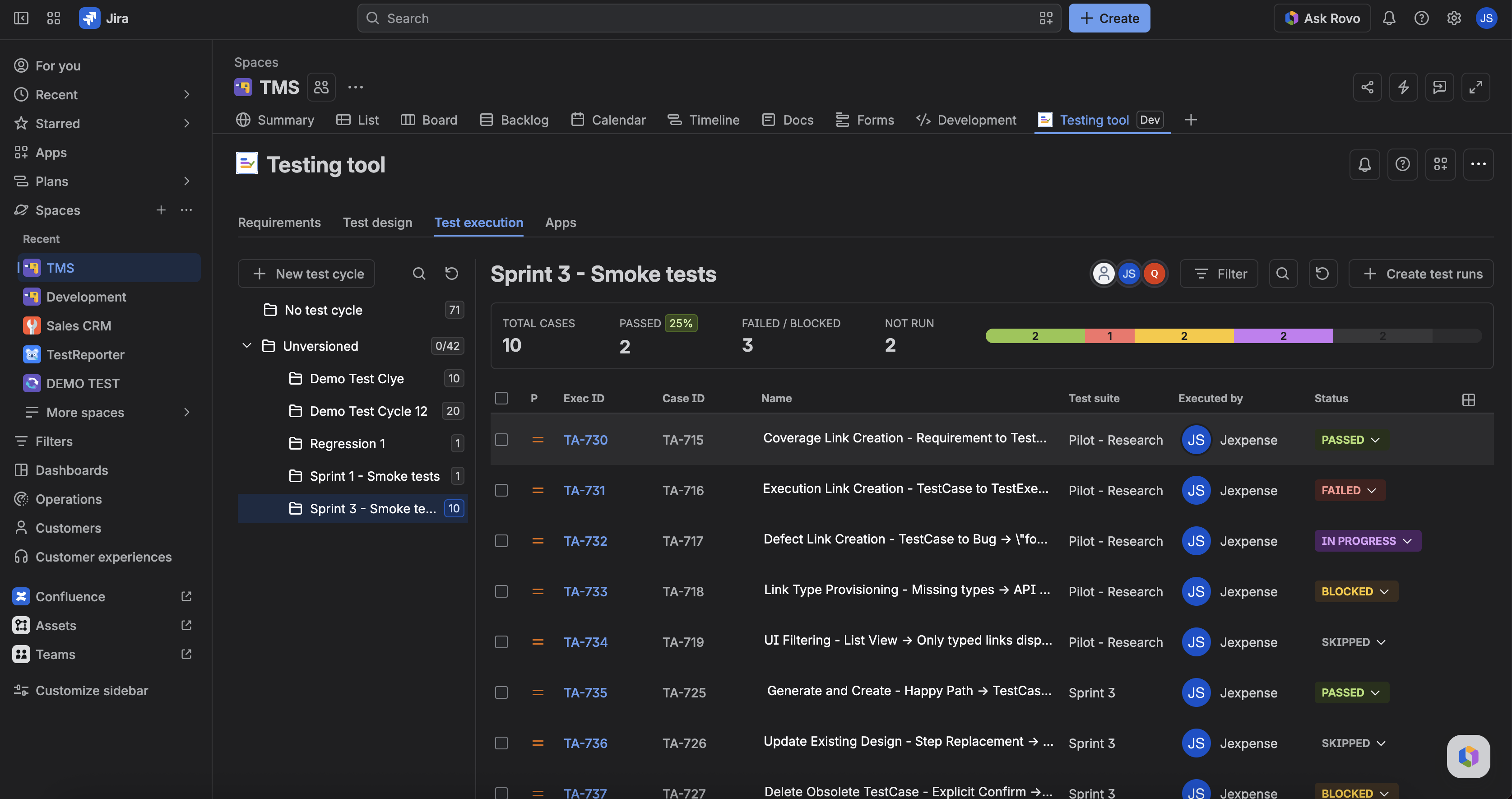Viewport: 1512px width, 799px height.
Task: Open search icon next to Filter button
Action: tap(1283, 274)
